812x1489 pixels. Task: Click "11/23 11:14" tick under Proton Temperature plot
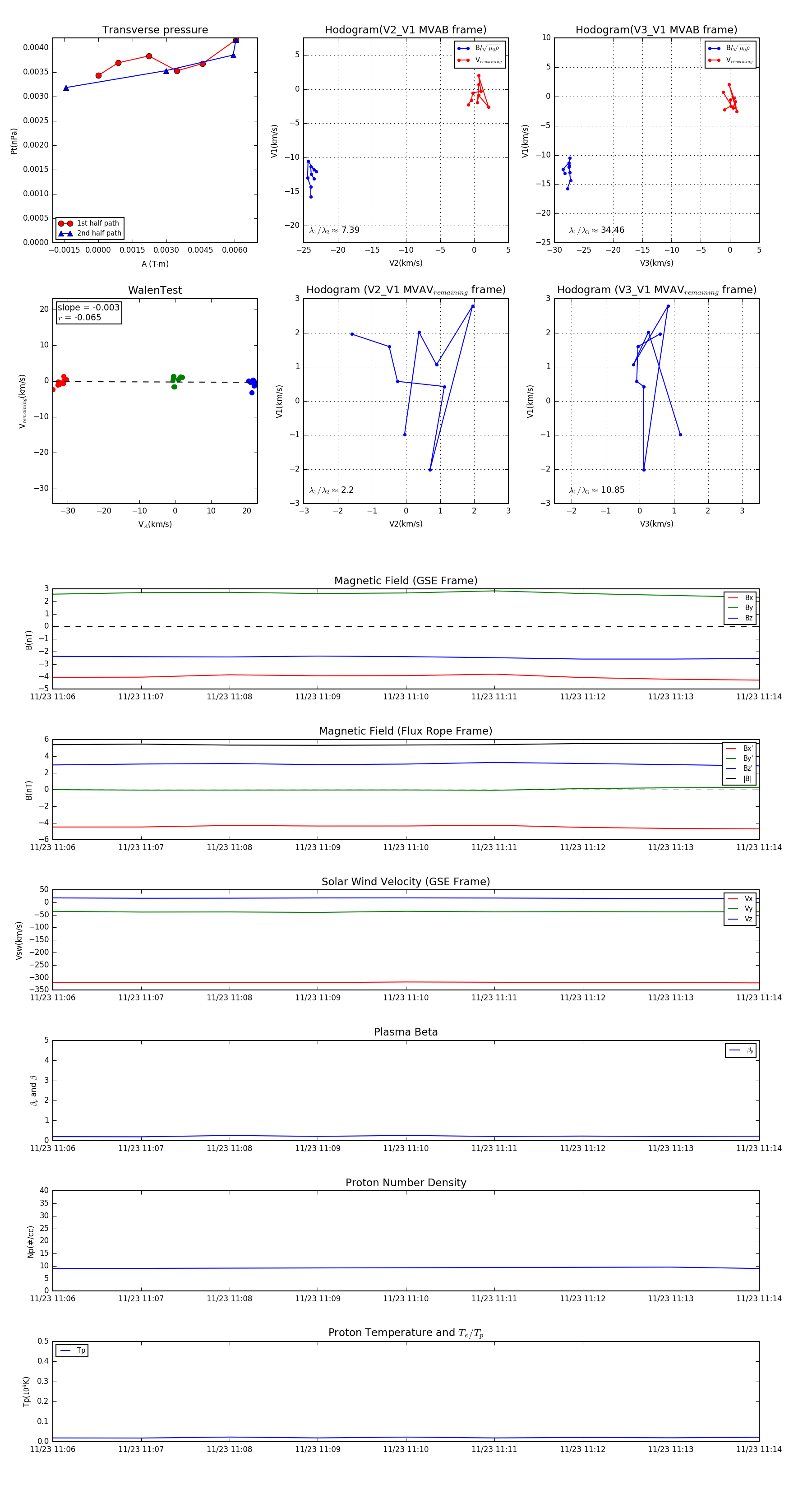[759, 1449]
